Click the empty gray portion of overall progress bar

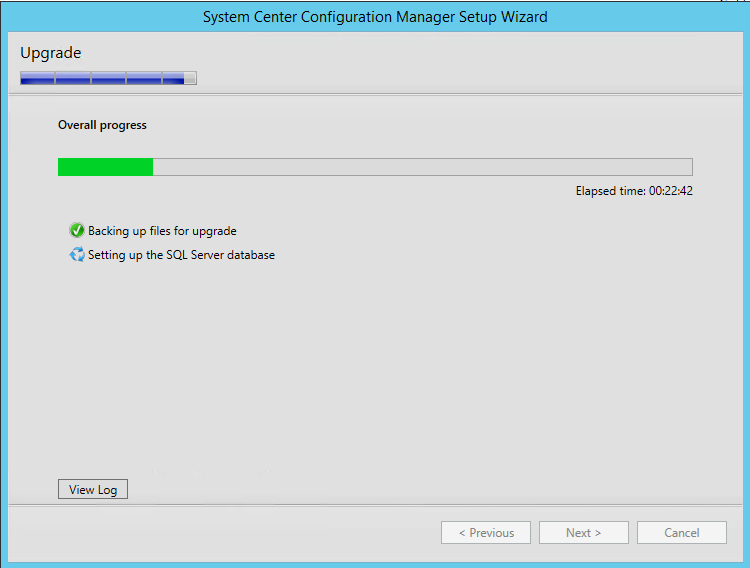(x=420, y=167)
